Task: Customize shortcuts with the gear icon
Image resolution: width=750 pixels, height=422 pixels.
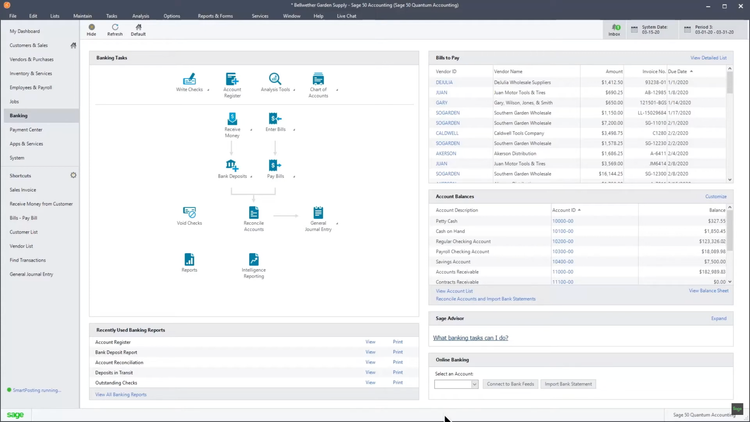Action: tap(73, 176)
